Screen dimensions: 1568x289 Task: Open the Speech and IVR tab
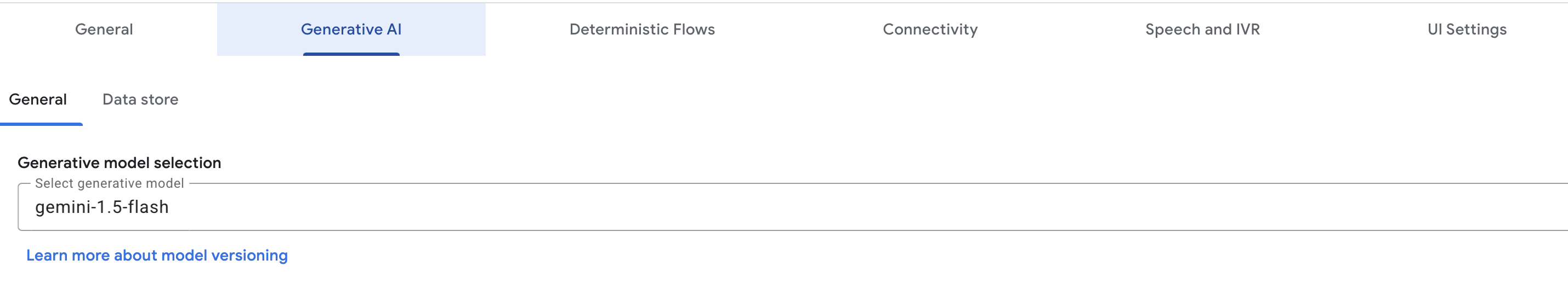pos(1202,29)
